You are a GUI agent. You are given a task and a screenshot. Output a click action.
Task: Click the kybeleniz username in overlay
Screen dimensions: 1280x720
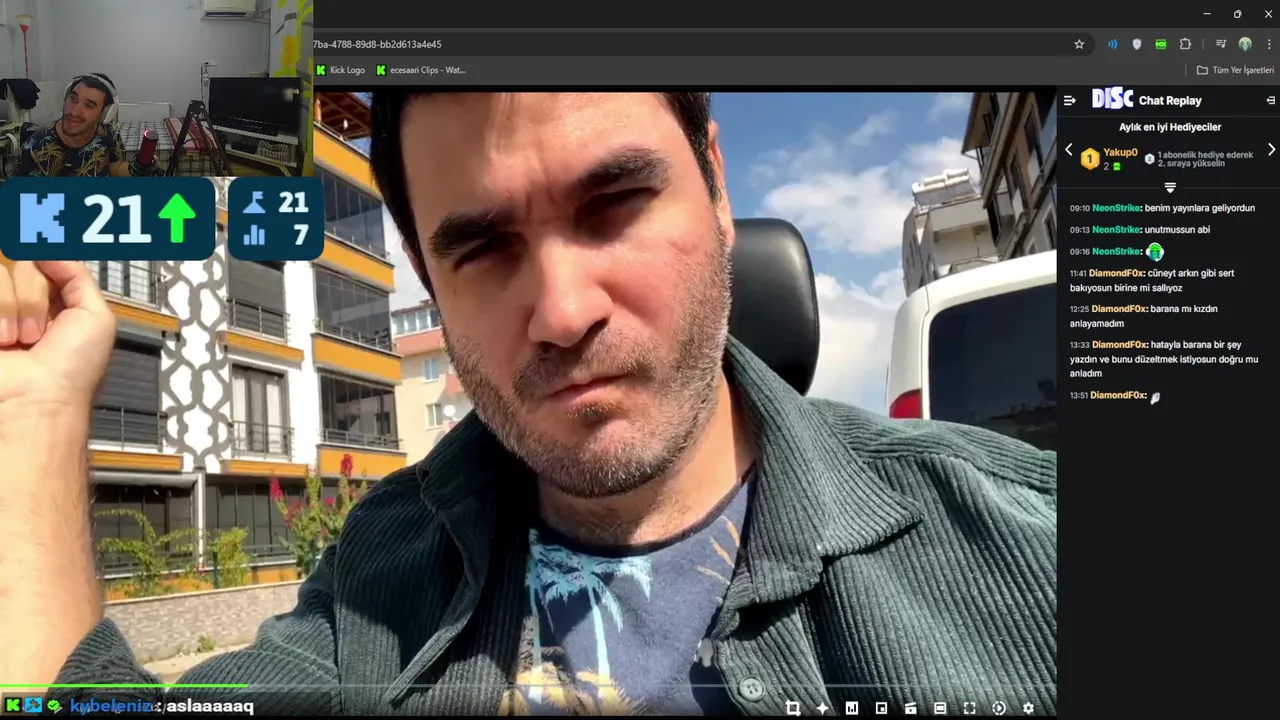[113, 706]
